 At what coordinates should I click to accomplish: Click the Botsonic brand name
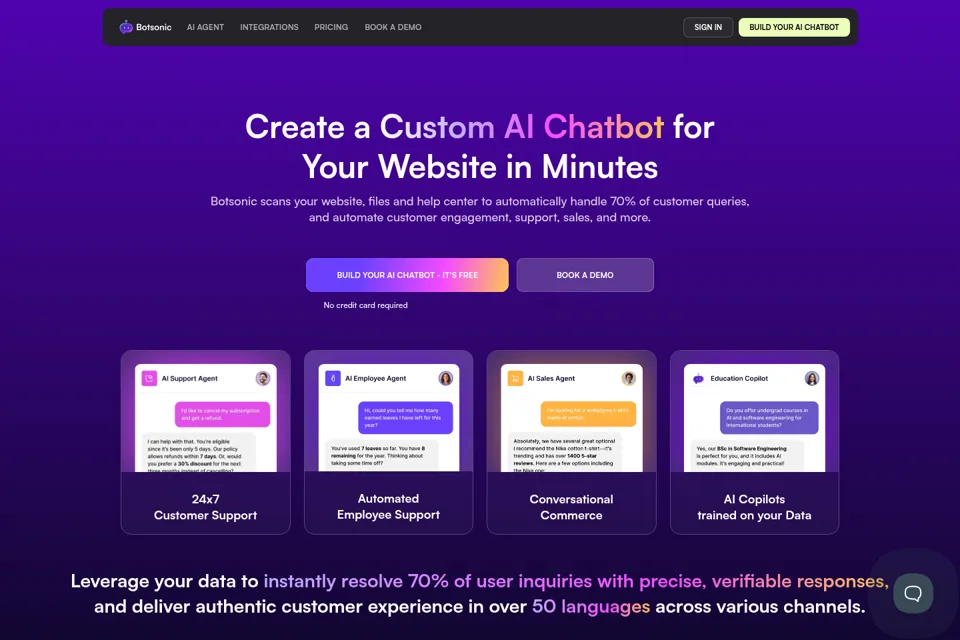154,27
